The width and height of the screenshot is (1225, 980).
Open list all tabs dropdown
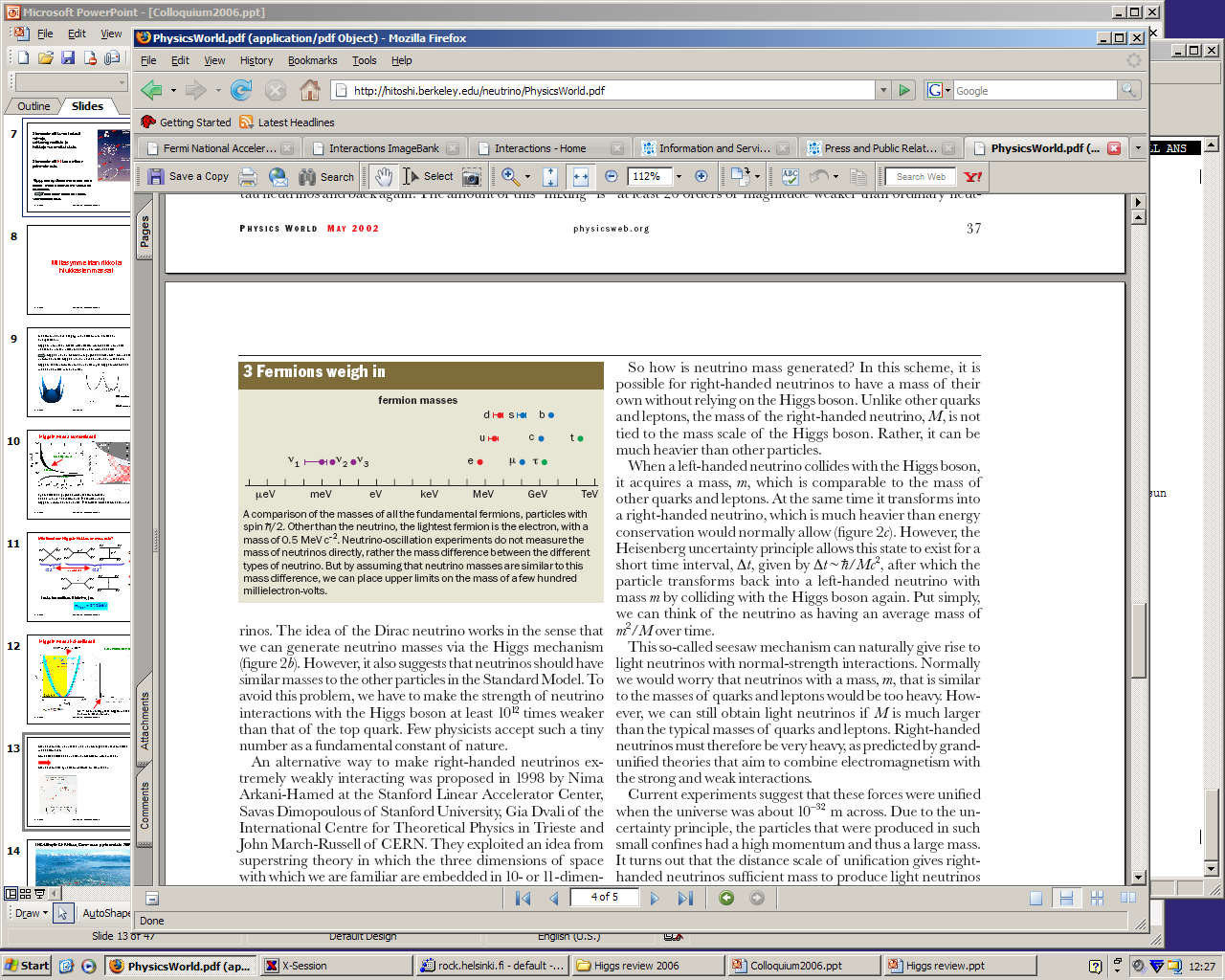[x=1138, y=148]
